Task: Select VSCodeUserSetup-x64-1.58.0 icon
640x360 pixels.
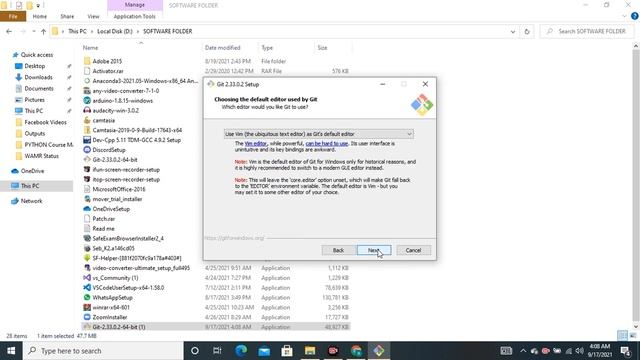Action: point(87,288)
